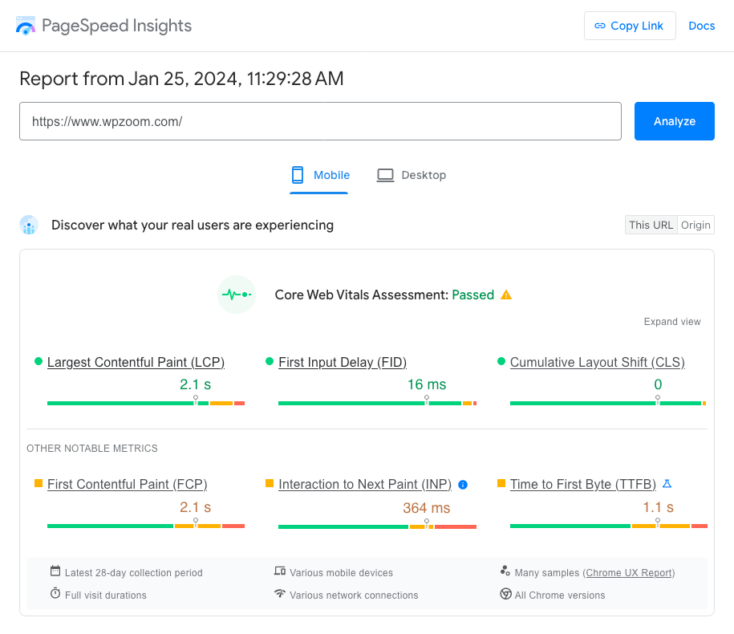This screenshot has height=634, width=734.
Task: Click the 'Various network connections' text
Action: [354, 595]
